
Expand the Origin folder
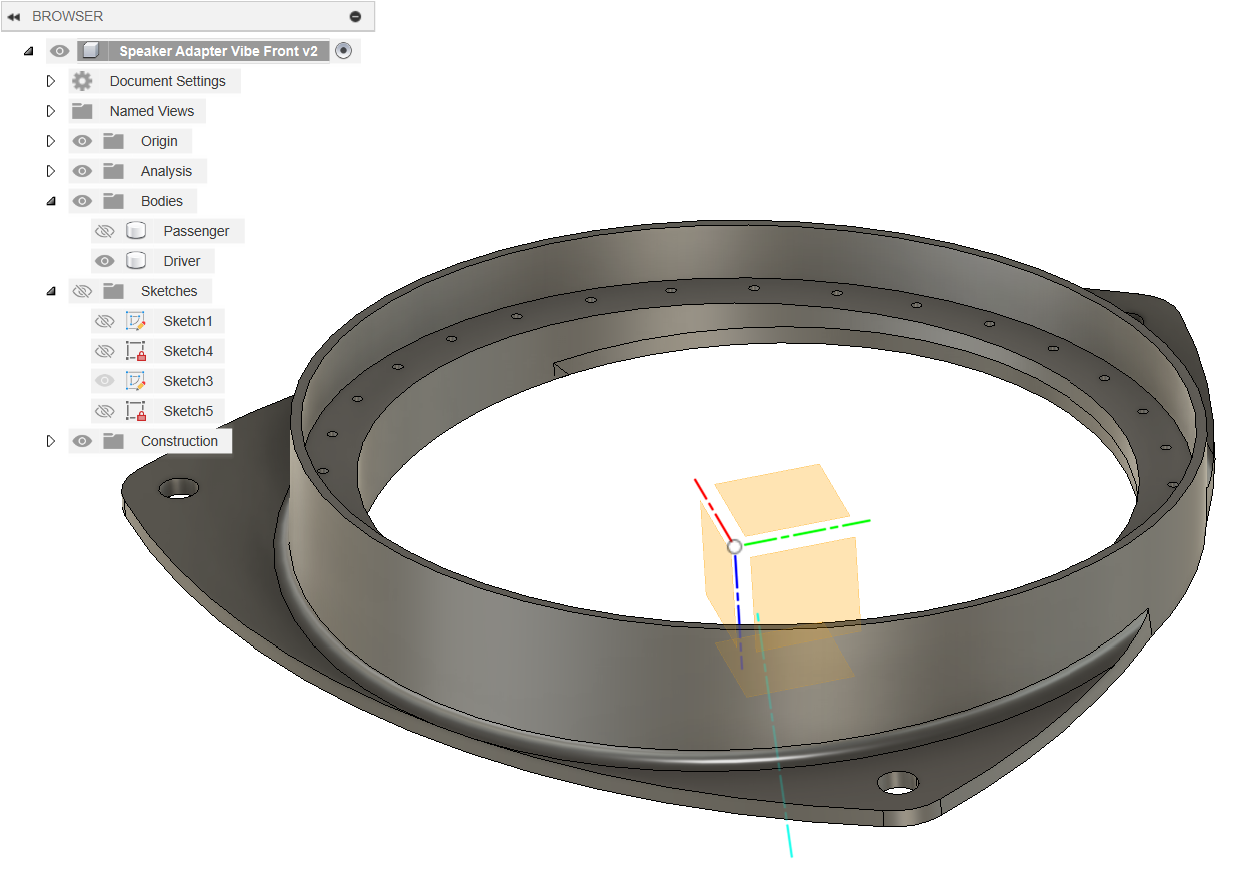click(x=51, y=141)
